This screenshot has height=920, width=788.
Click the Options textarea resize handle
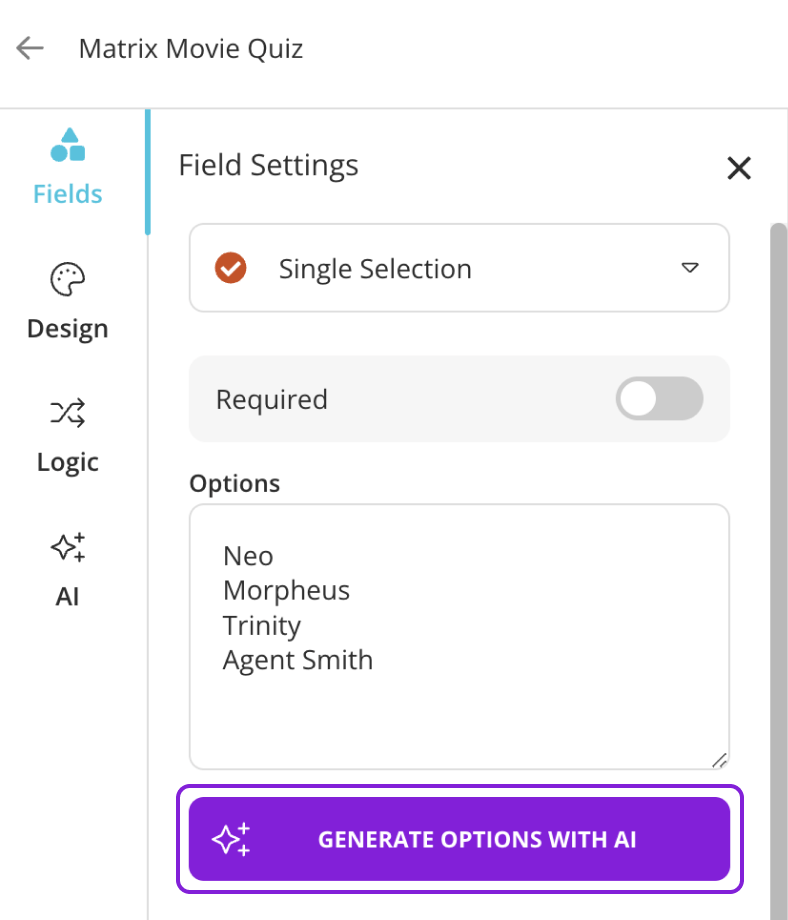(x=719, y=760)
